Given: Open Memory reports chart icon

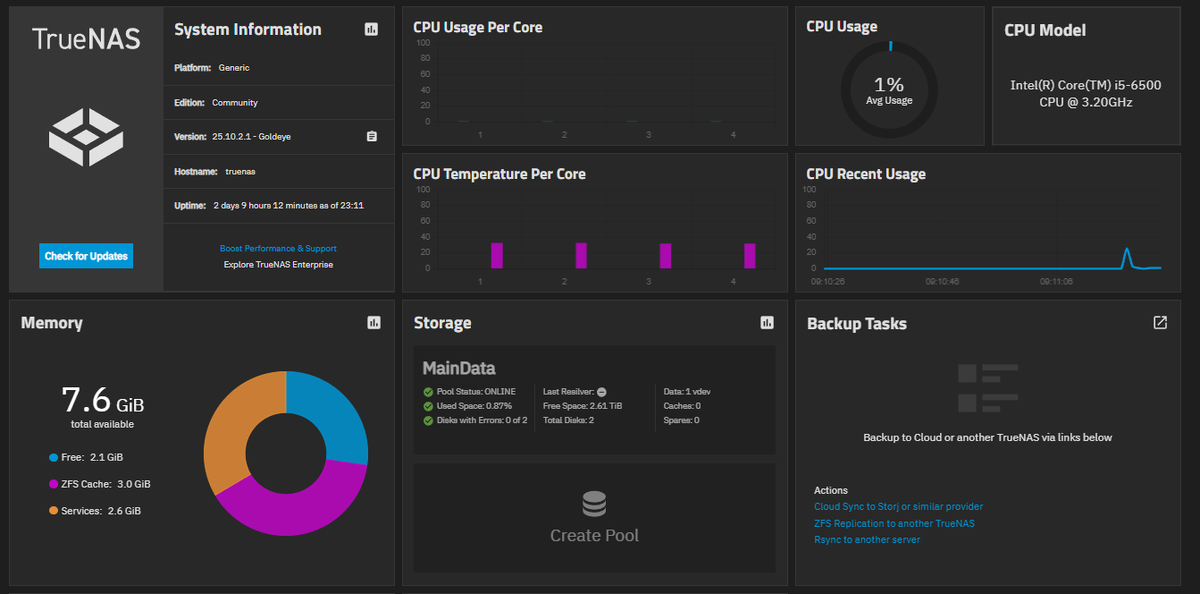Looking at the screenshot, I should [374, 323].
